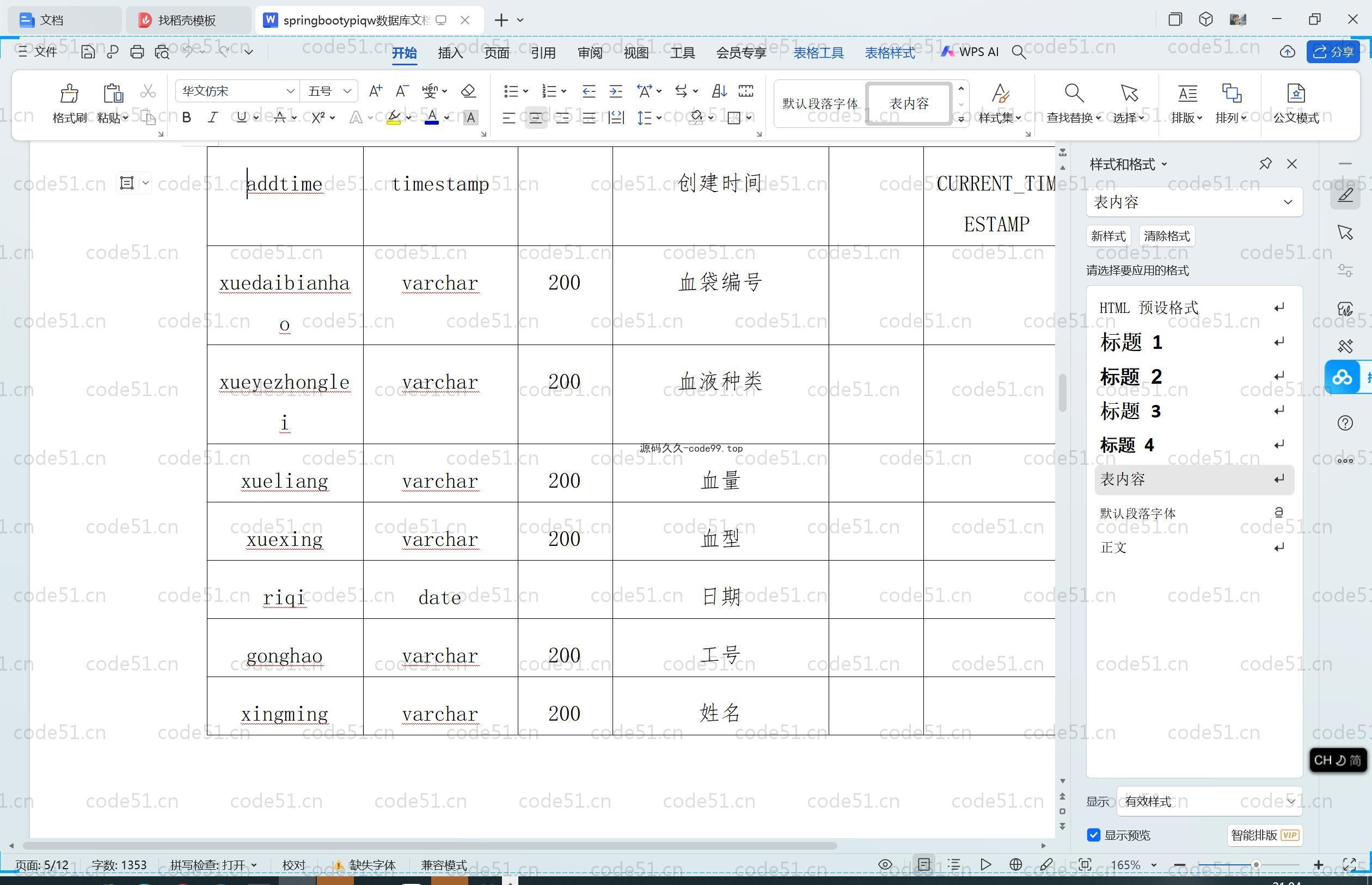Click the cloud upload icon near Share

[1288, 52]
